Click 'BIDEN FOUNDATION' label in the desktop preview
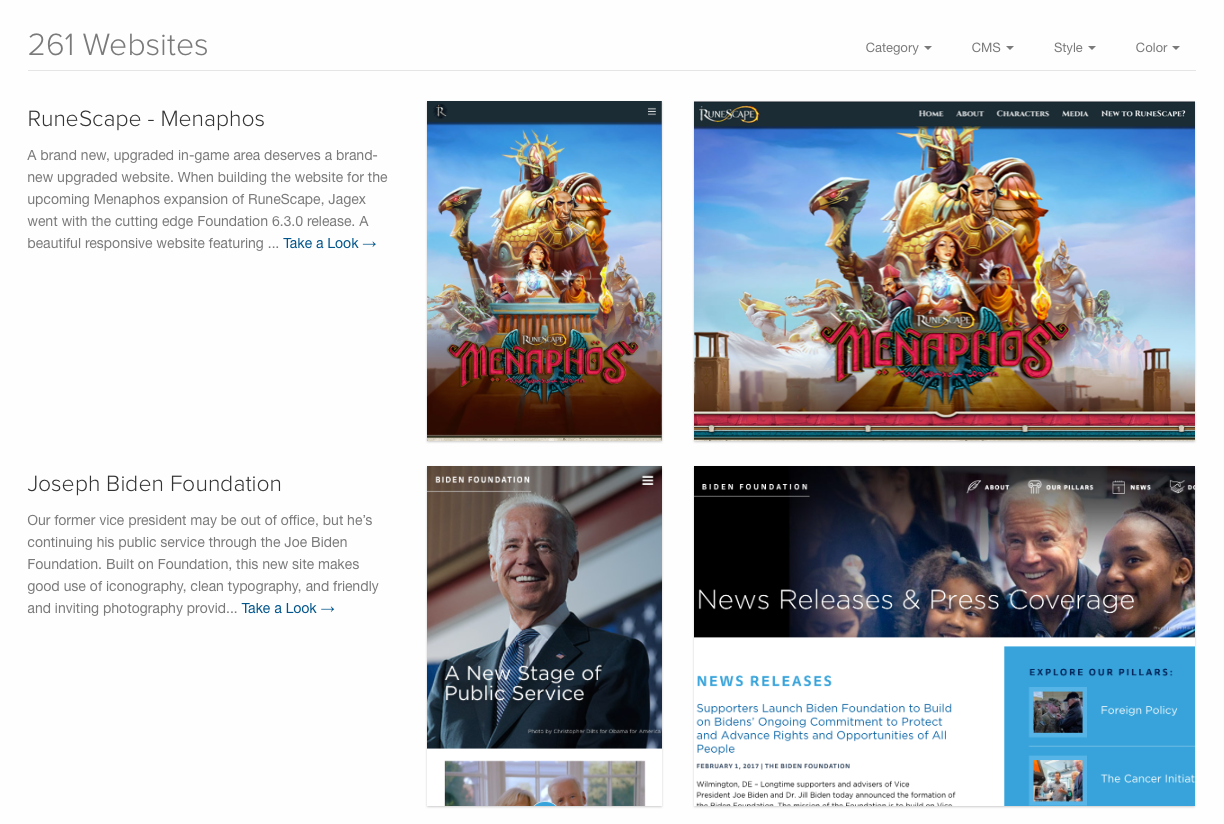Image resolution: width=1224 pixels, height=824 pixels. (755, 487)
